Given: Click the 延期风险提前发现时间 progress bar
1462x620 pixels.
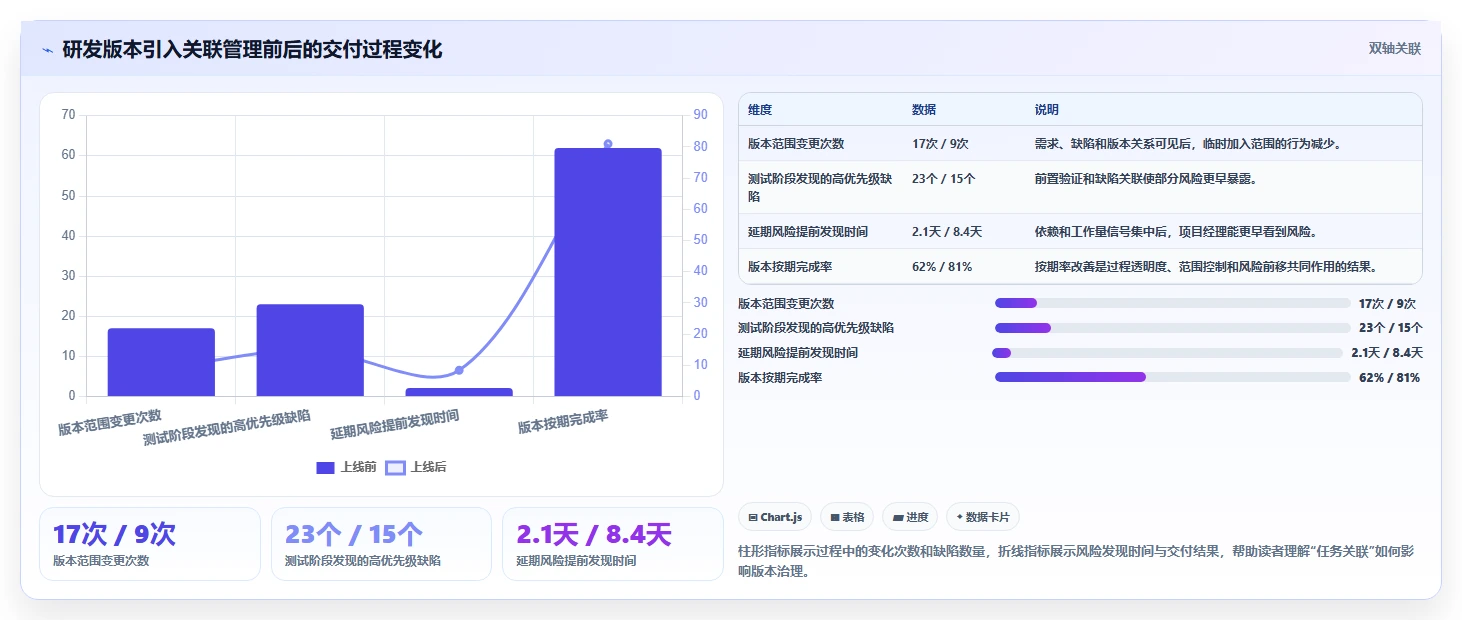Looking at the screenshot, I should point(1167,353).
